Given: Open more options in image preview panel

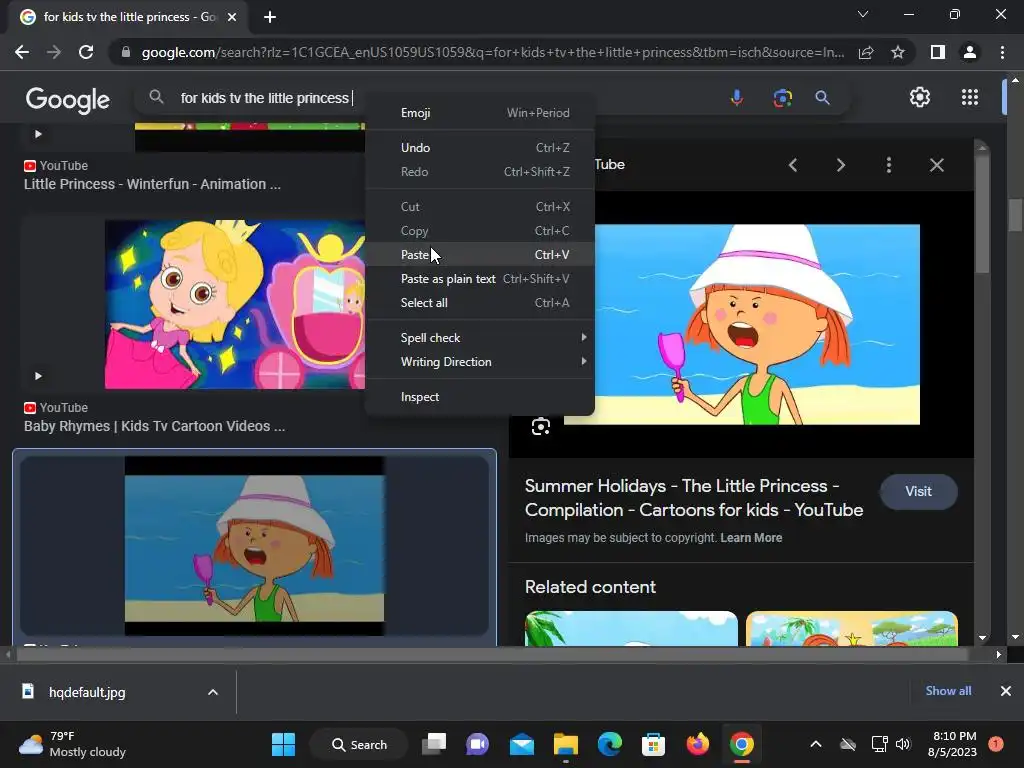Looking at the screenshot, I should [888, 165].
